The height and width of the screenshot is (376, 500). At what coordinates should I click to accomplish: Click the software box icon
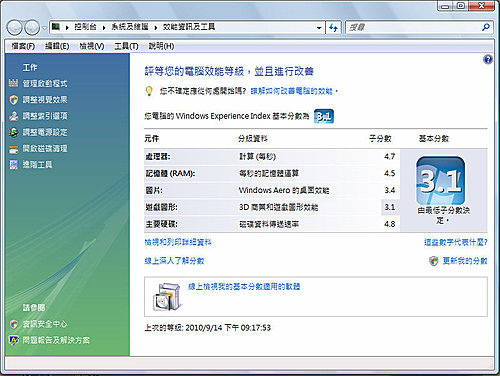[x=168, y=297]
